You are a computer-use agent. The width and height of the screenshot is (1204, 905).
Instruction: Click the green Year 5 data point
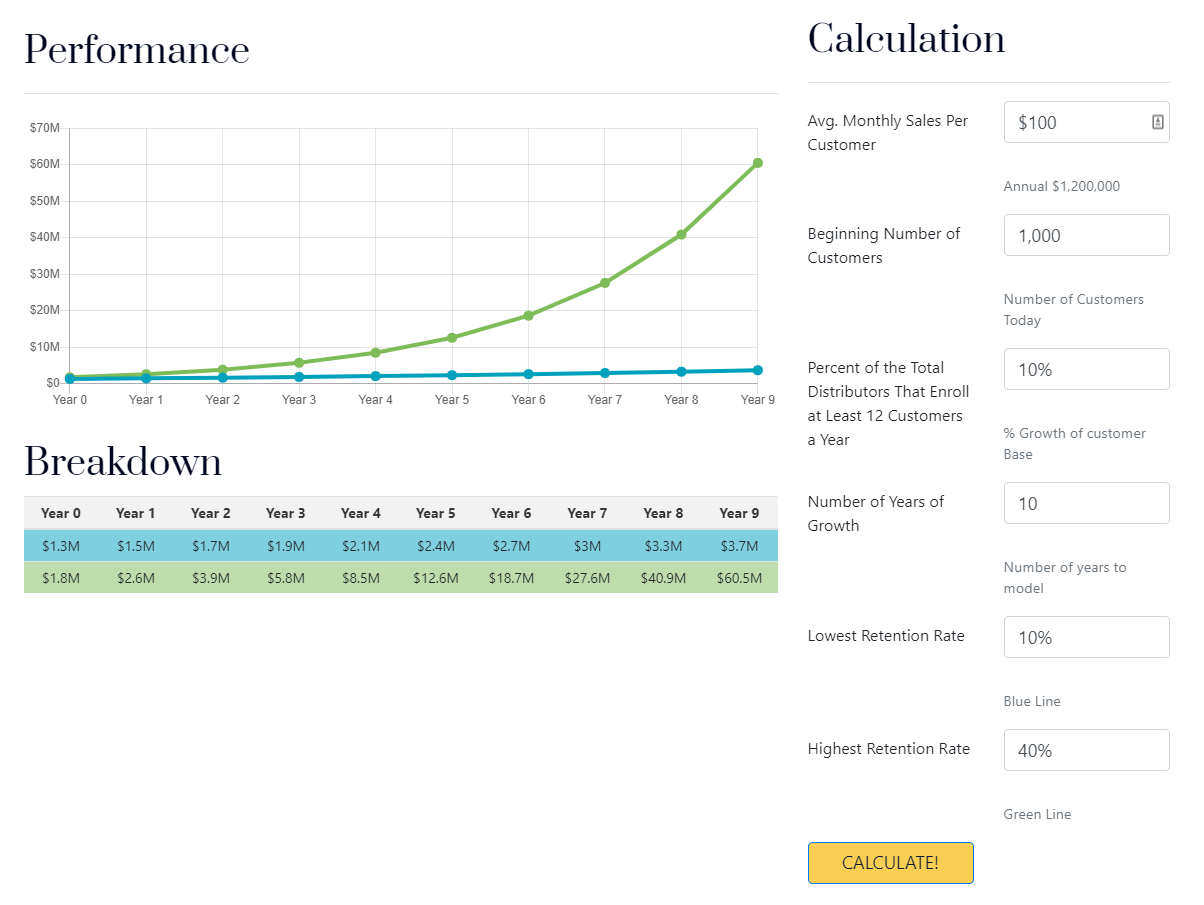tap(452, 338)
